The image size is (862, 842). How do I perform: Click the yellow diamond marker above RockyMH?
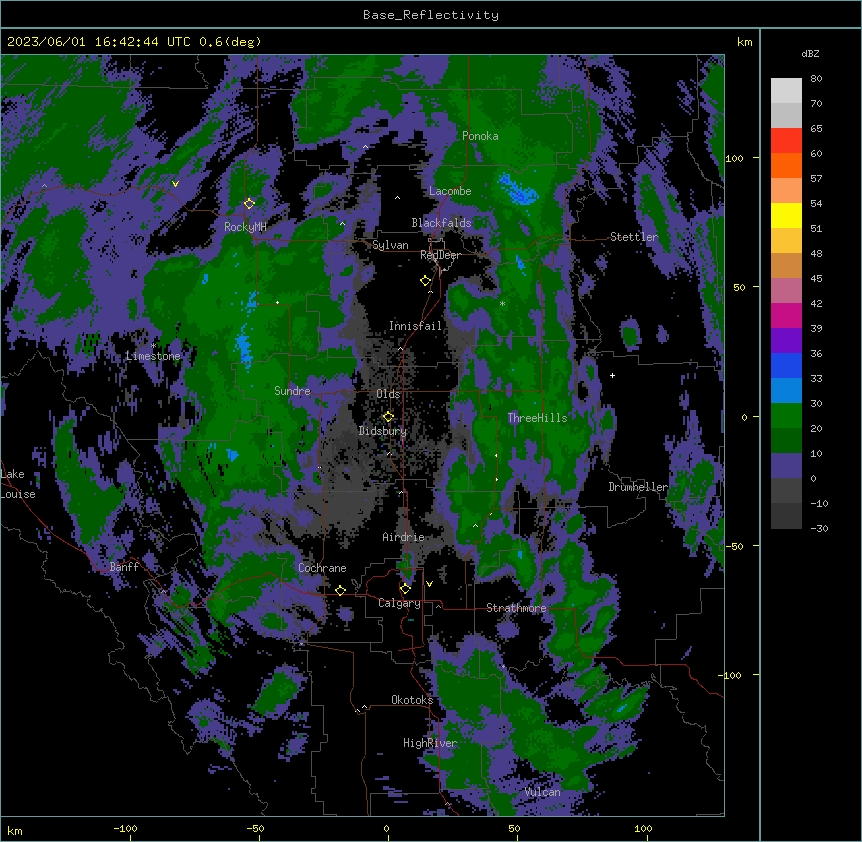click(x=249, y=203)
